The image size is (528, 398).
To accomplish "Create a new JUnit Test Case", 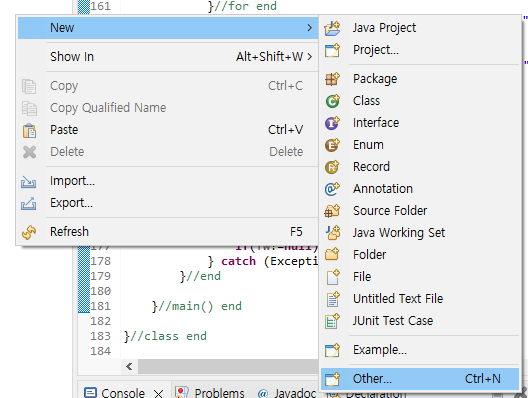I will [x=420, y=321].
